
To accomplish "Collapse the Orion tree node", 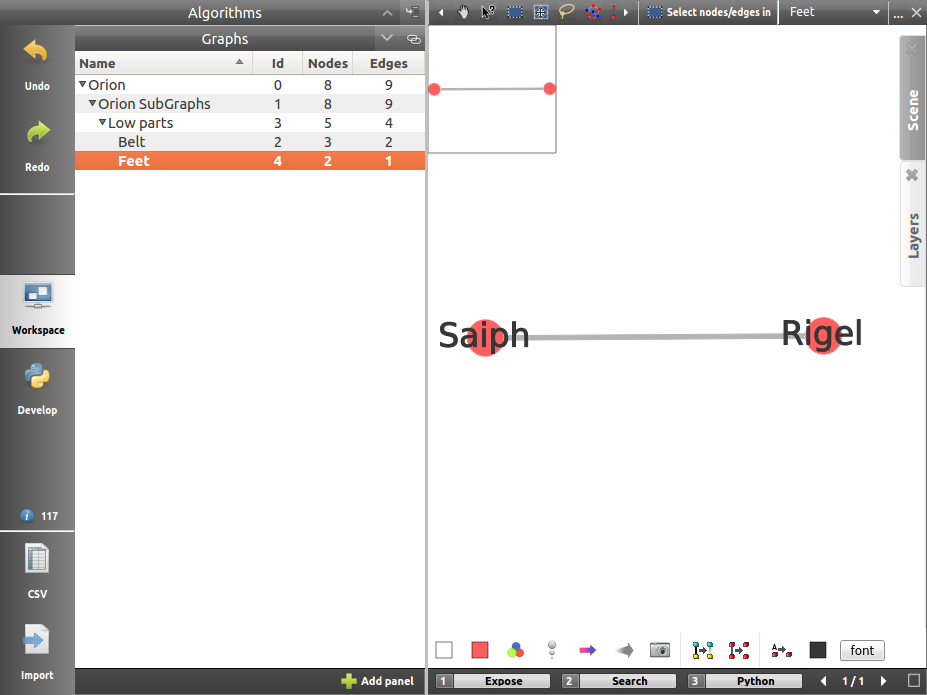I will coord(83,85).
